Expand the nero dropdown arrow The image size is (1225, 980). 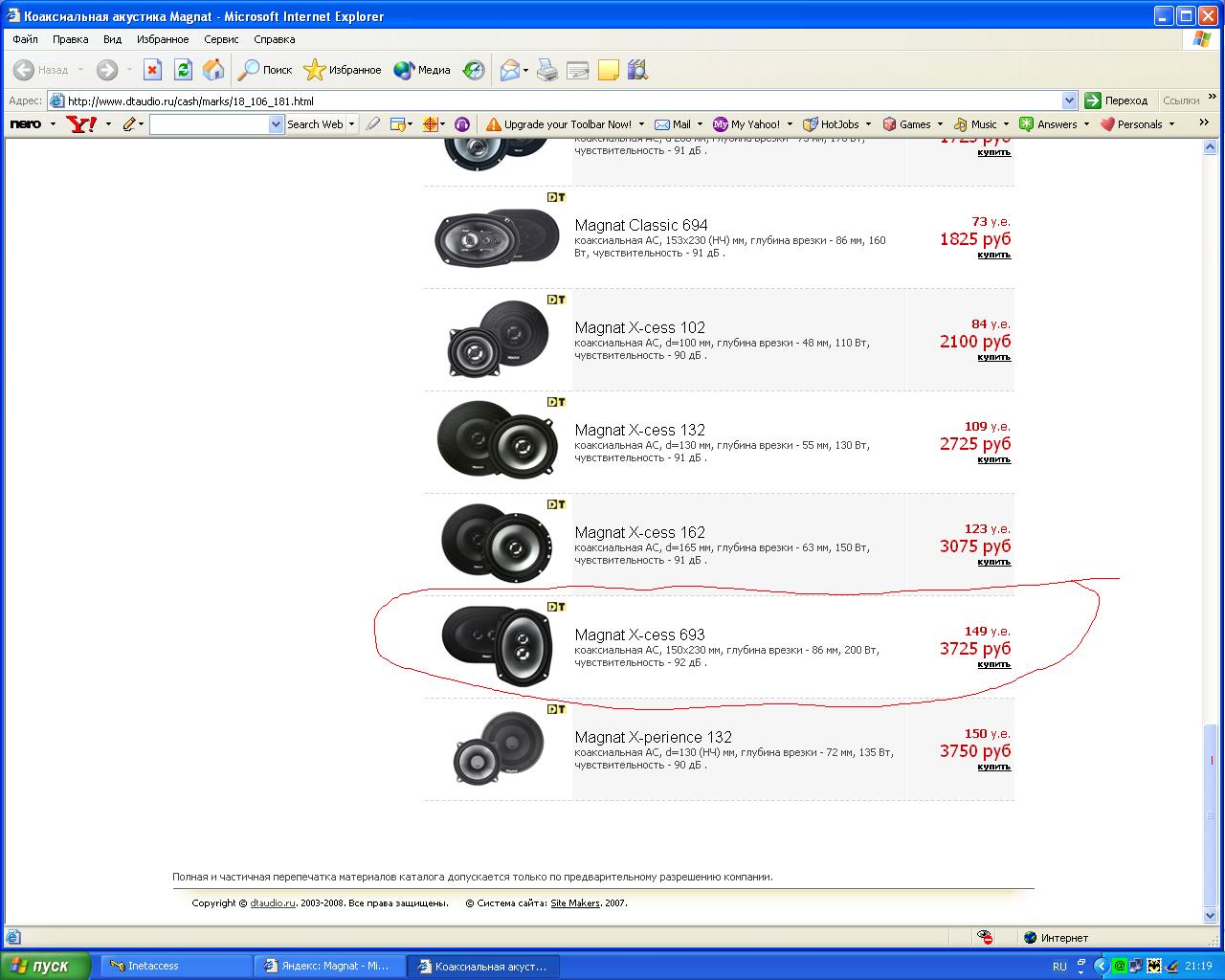pos(53,124)
